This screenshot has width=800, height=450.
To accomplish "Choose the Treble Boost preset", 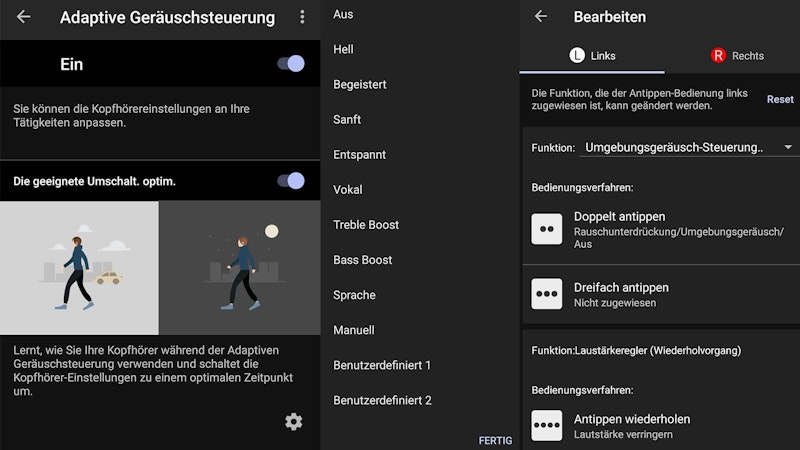I will [366, 225].
